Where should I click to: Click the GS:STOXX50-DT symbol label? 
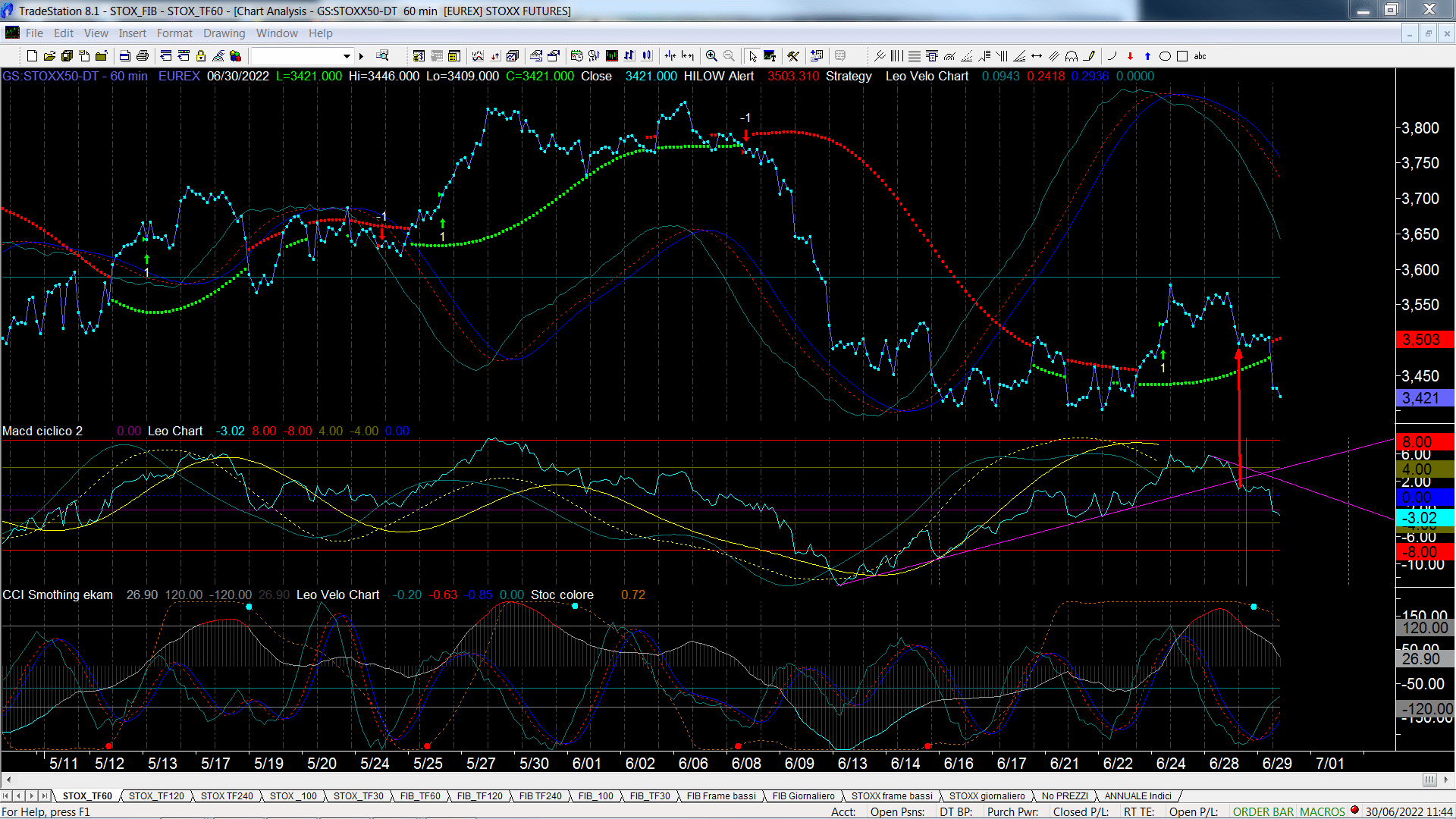click(51, 77)
